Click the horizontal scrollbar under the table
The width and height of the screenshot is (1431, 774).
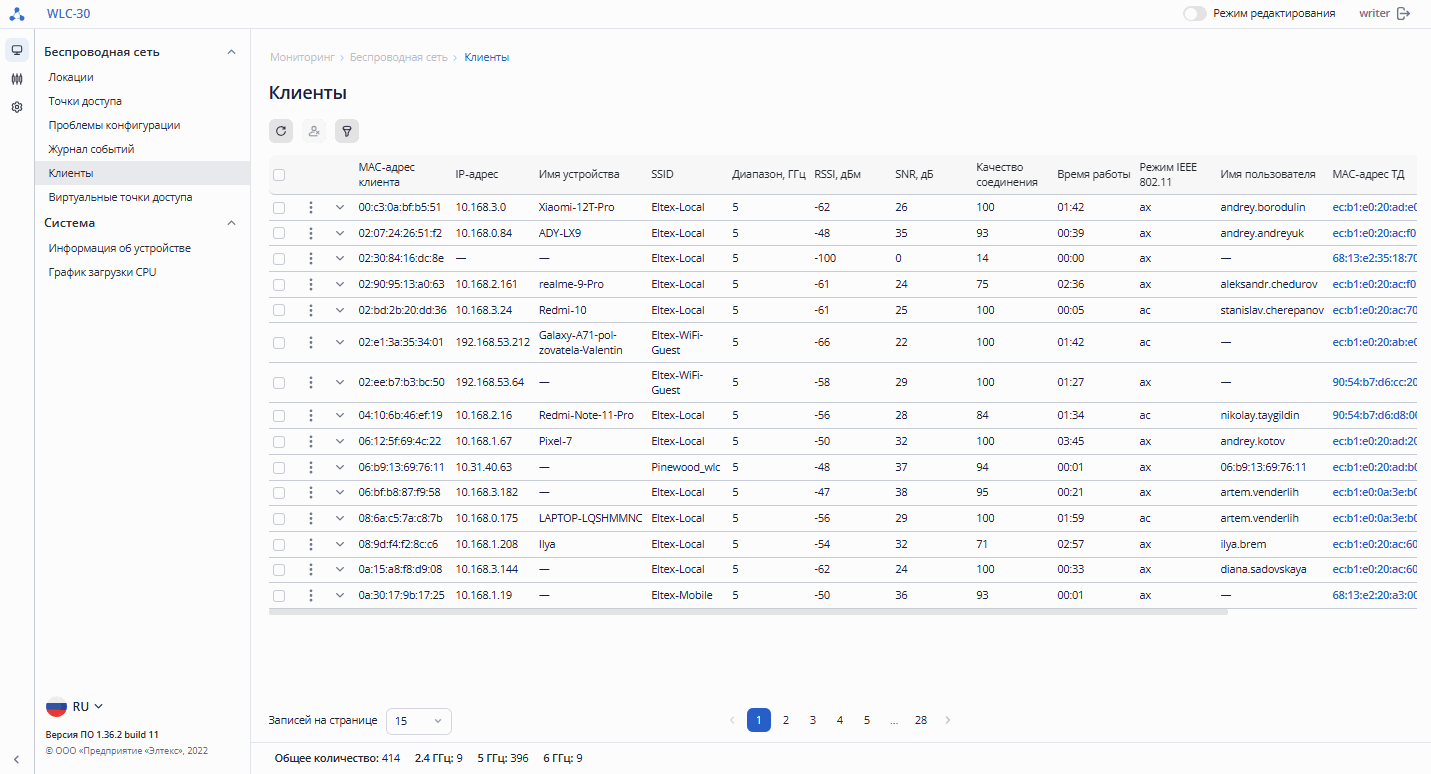[x=747, y=612]
